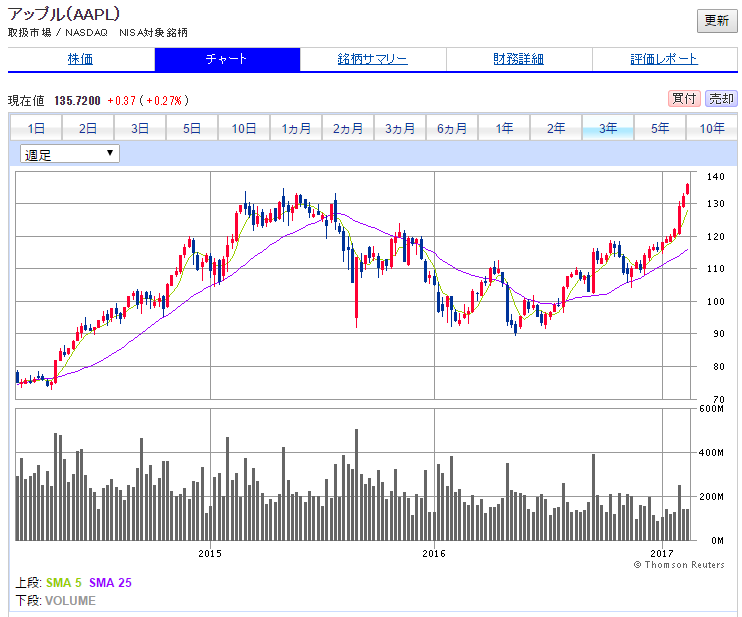742x617 pixels.
Task: Switch chart range to 5年
Action: tap(660, 128)
